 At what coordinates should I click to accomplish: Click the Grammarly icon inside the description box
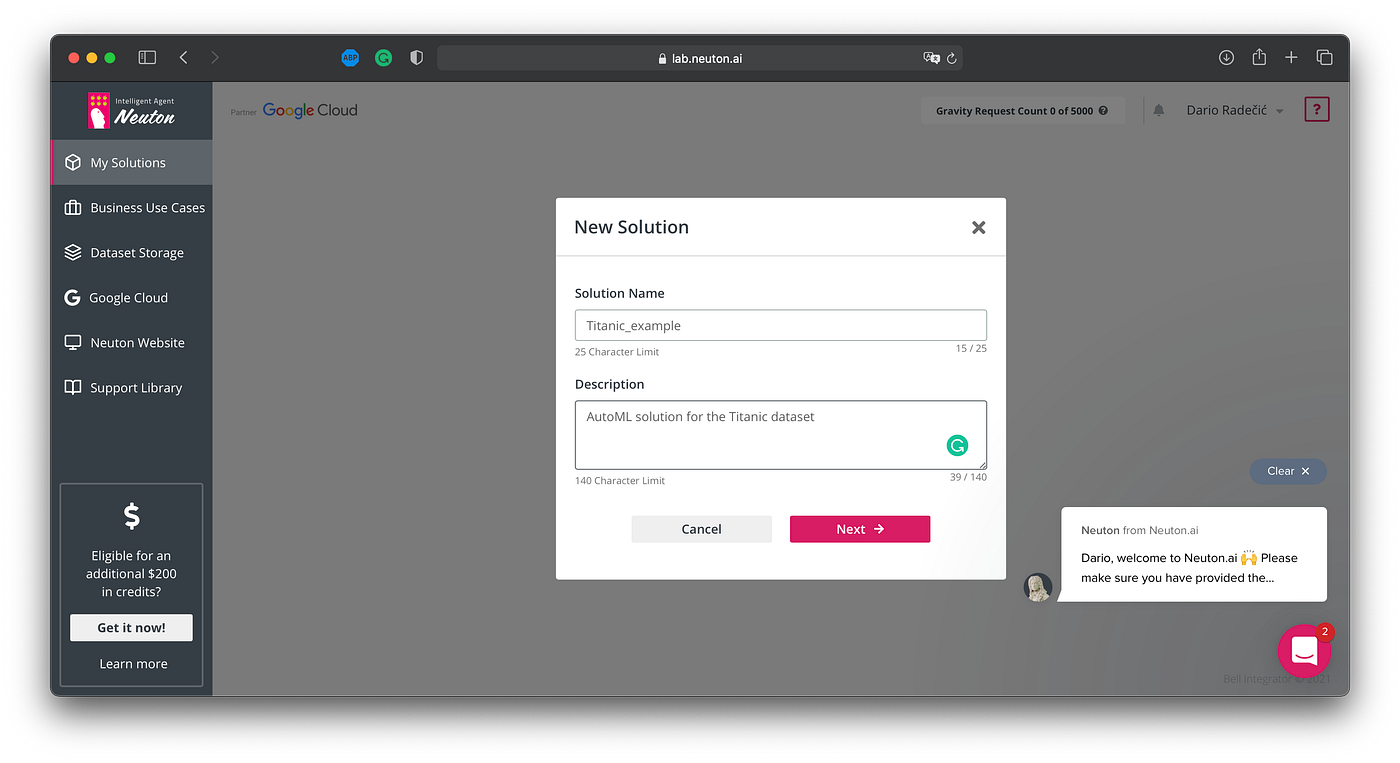pyautogui.click(x=957, y=445)
